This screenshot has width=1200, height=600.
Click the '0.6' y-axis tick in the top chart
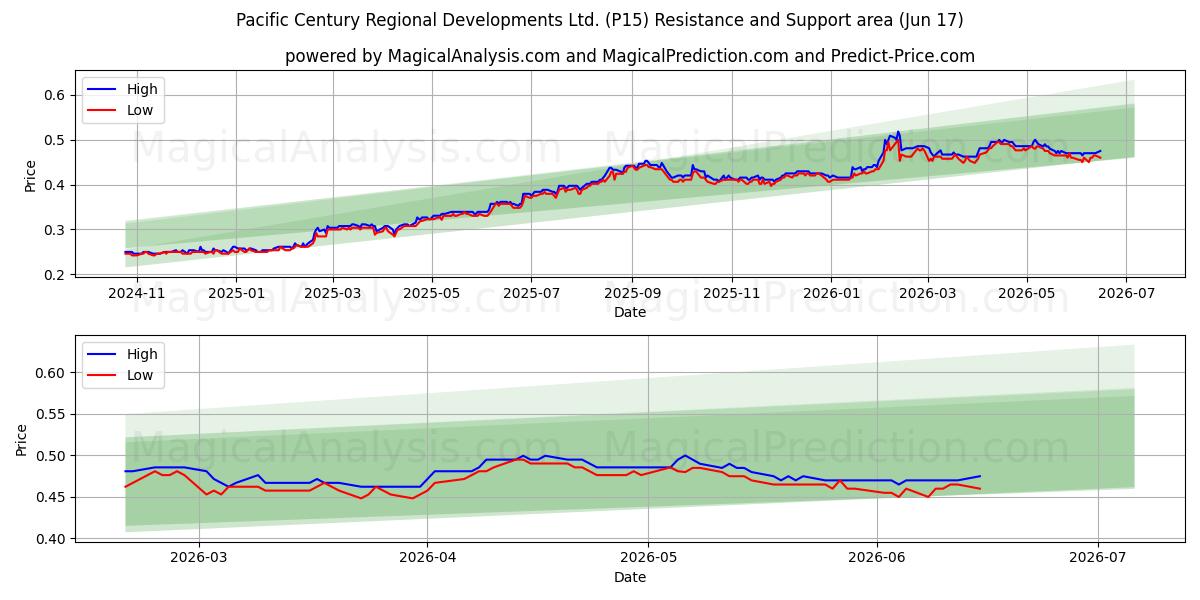55,95
